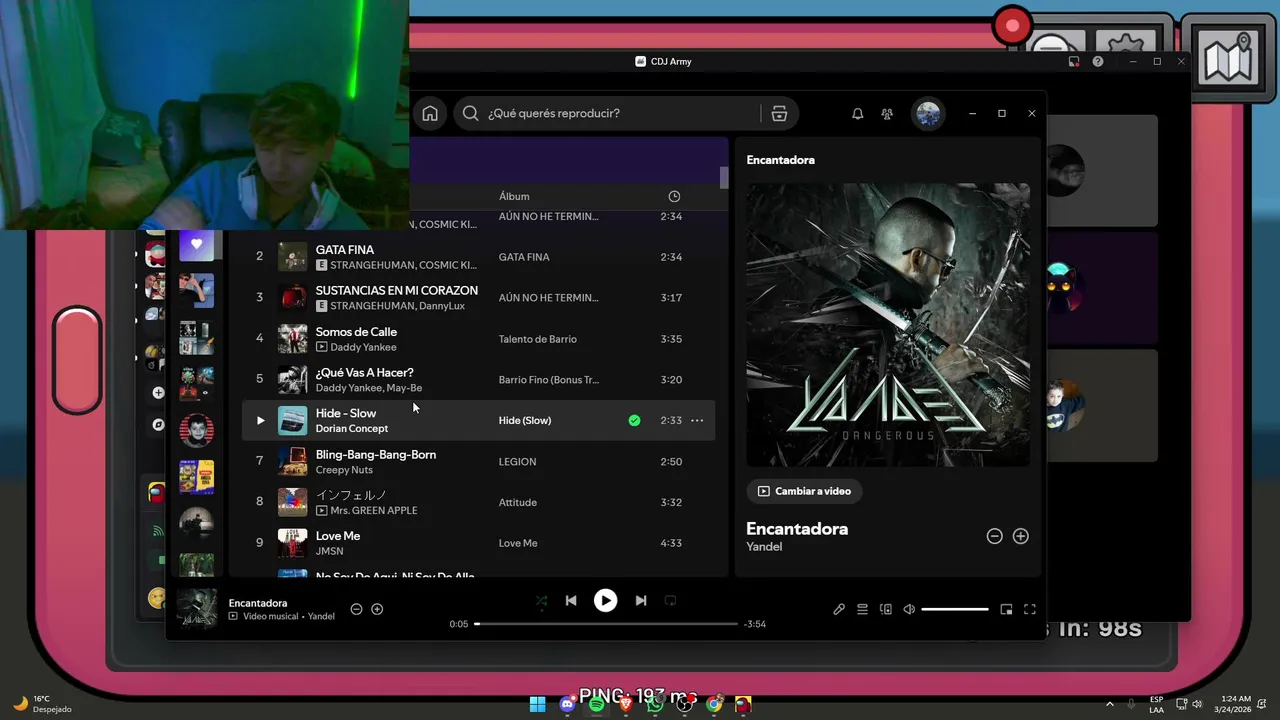The width and height of the screenshot is (1280, 720).
Task: Select the Somos de Calle track
Action: 478,339
